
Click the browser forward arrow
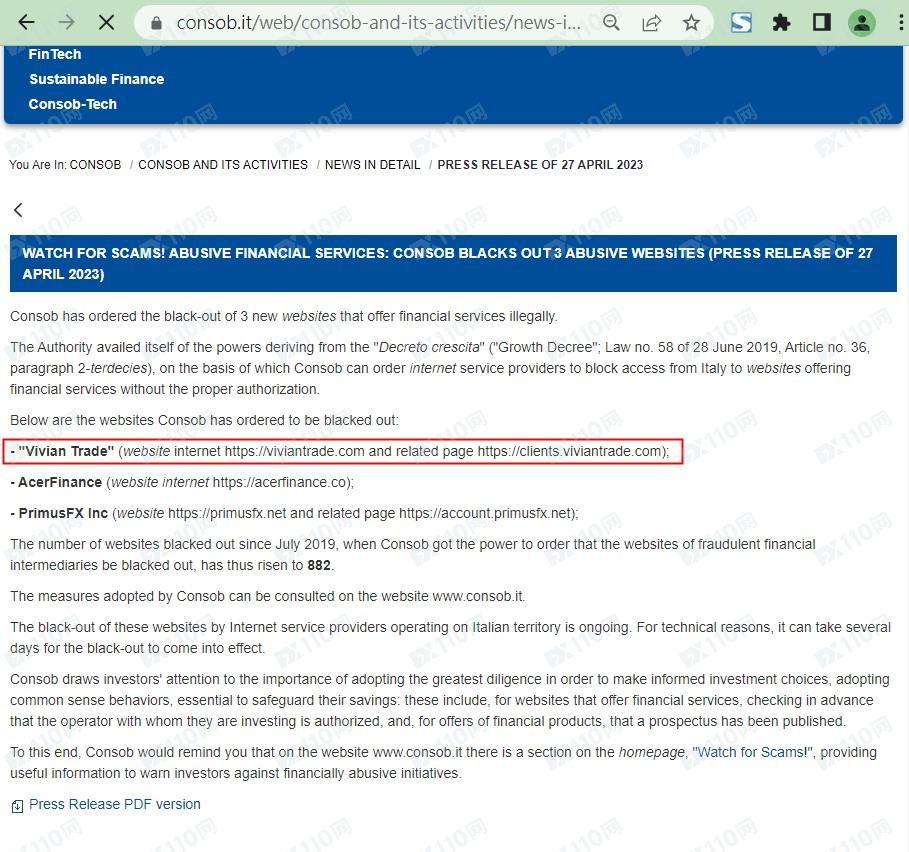[66, 22]
